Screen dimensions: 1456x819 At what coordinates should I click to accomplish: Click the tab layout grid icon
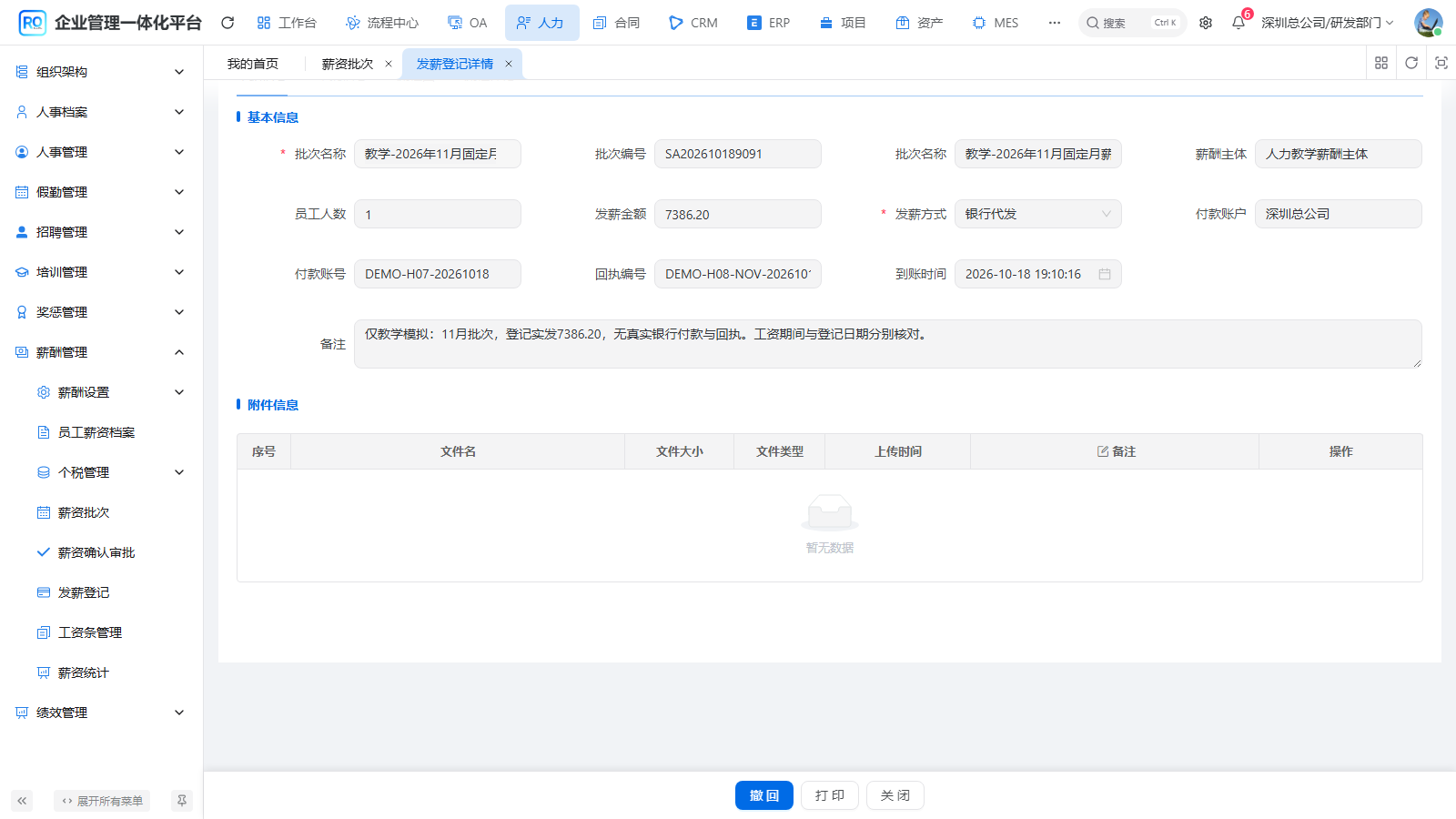1381,63
